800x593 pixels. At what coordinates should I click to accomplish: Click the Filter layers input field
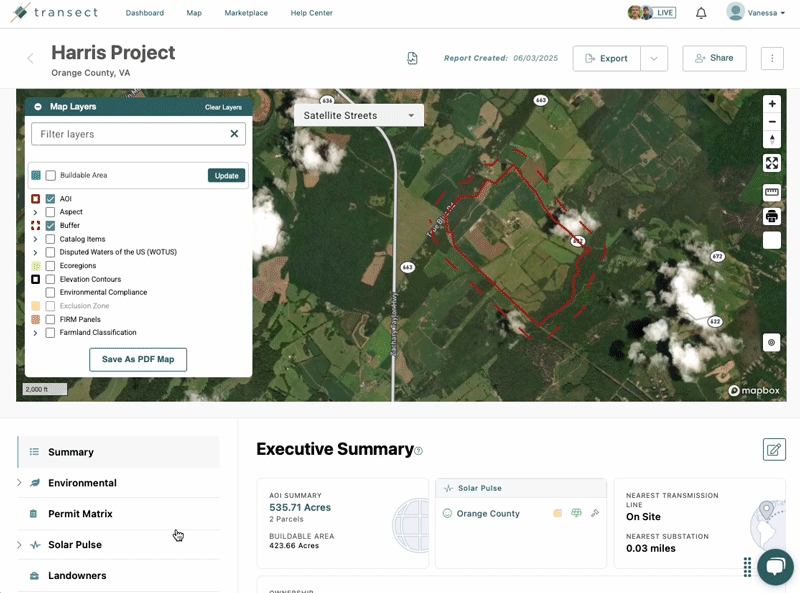coord(130,134)
